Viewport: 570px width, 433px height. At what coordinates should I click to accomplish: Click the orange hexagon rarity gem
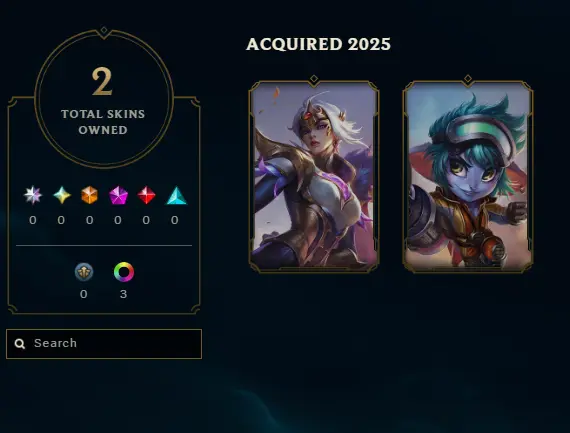[89, 195]
